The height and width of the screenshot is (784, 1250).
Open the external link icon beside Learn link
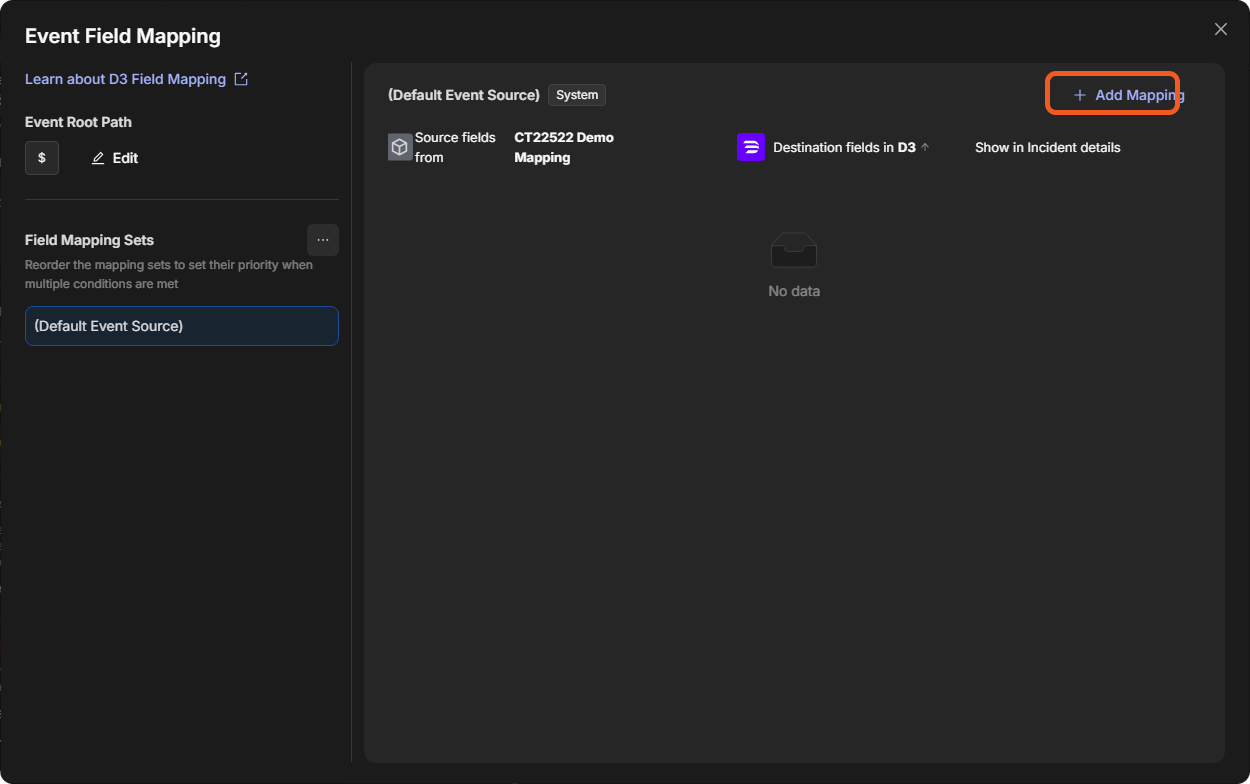(241, 79)
